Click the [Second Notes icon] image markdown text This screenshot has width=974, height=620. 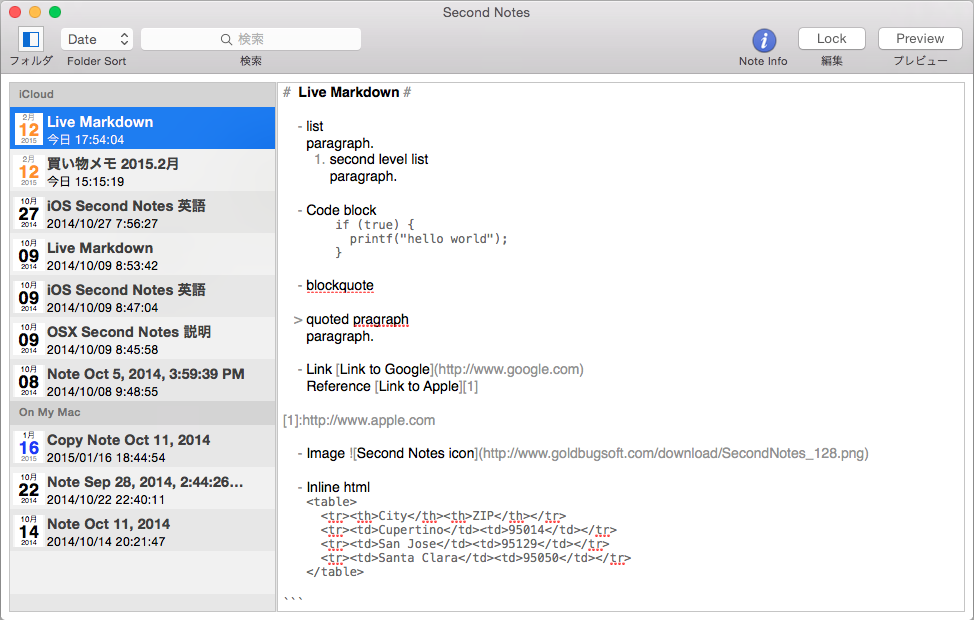[415, 454]
